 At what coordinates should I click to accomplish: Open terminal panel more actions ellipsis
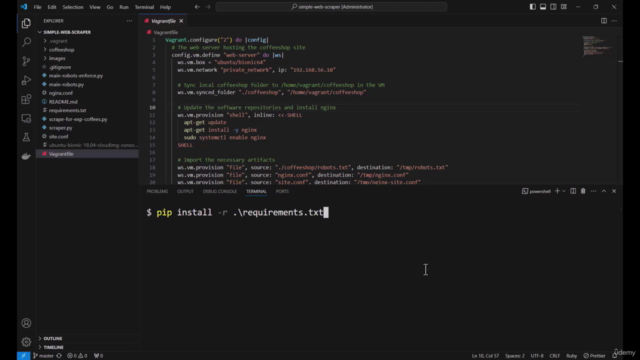pyautogui.click(x=593, y=191)
